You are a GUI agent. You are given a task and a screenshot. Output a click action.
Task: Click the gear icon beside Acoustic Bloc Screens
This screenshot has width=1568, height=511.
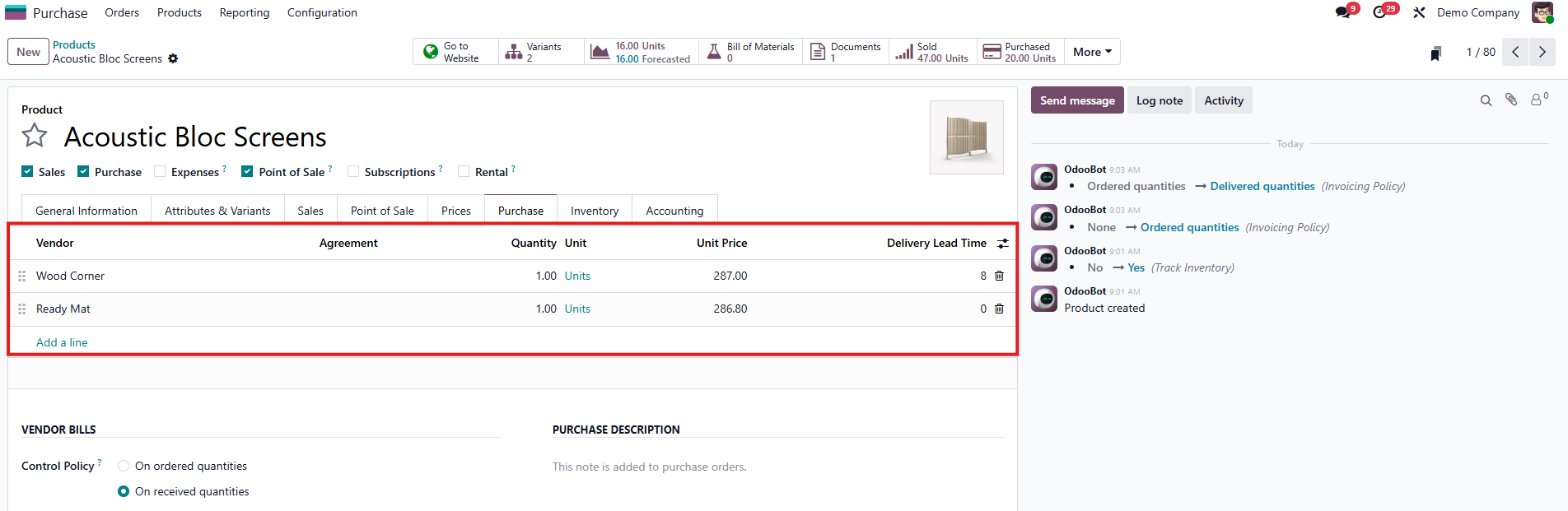(173, 58)
